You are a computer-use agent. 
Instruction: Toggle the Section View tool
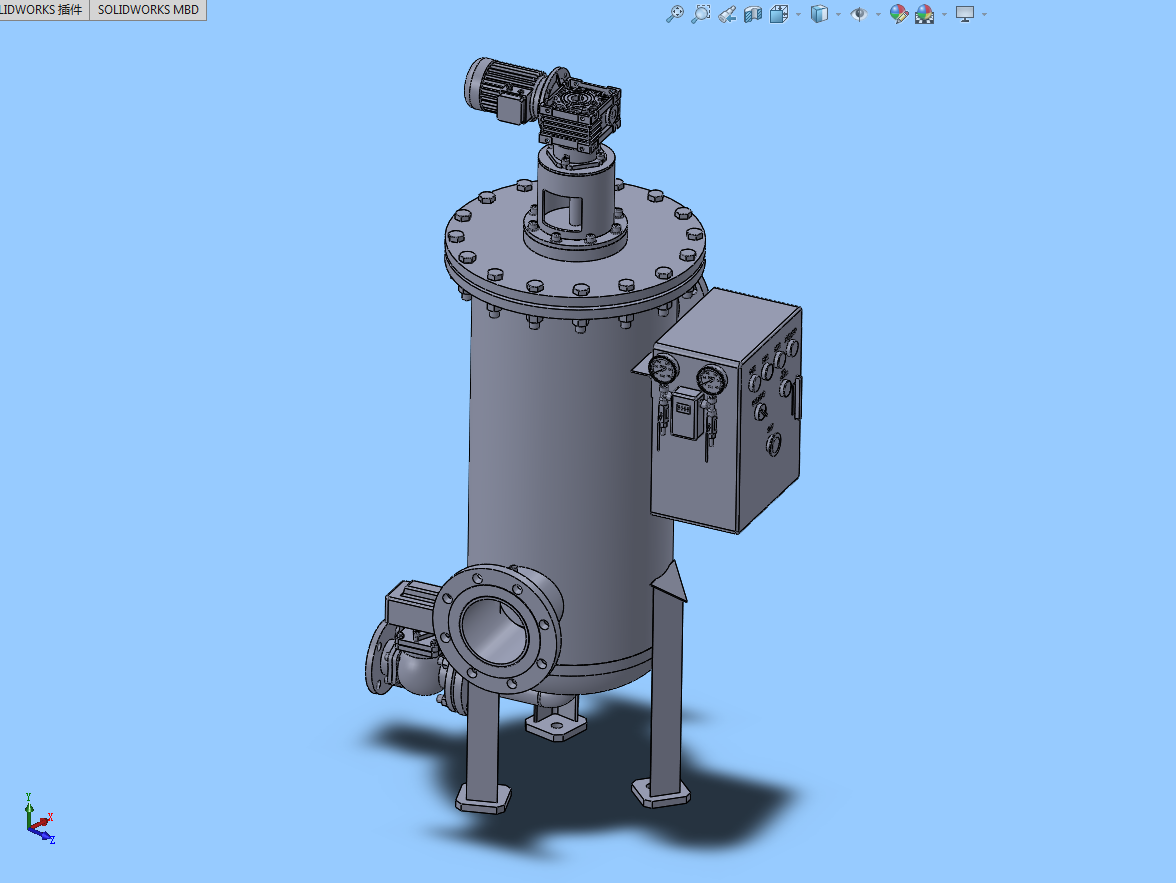tap(753, 14)
